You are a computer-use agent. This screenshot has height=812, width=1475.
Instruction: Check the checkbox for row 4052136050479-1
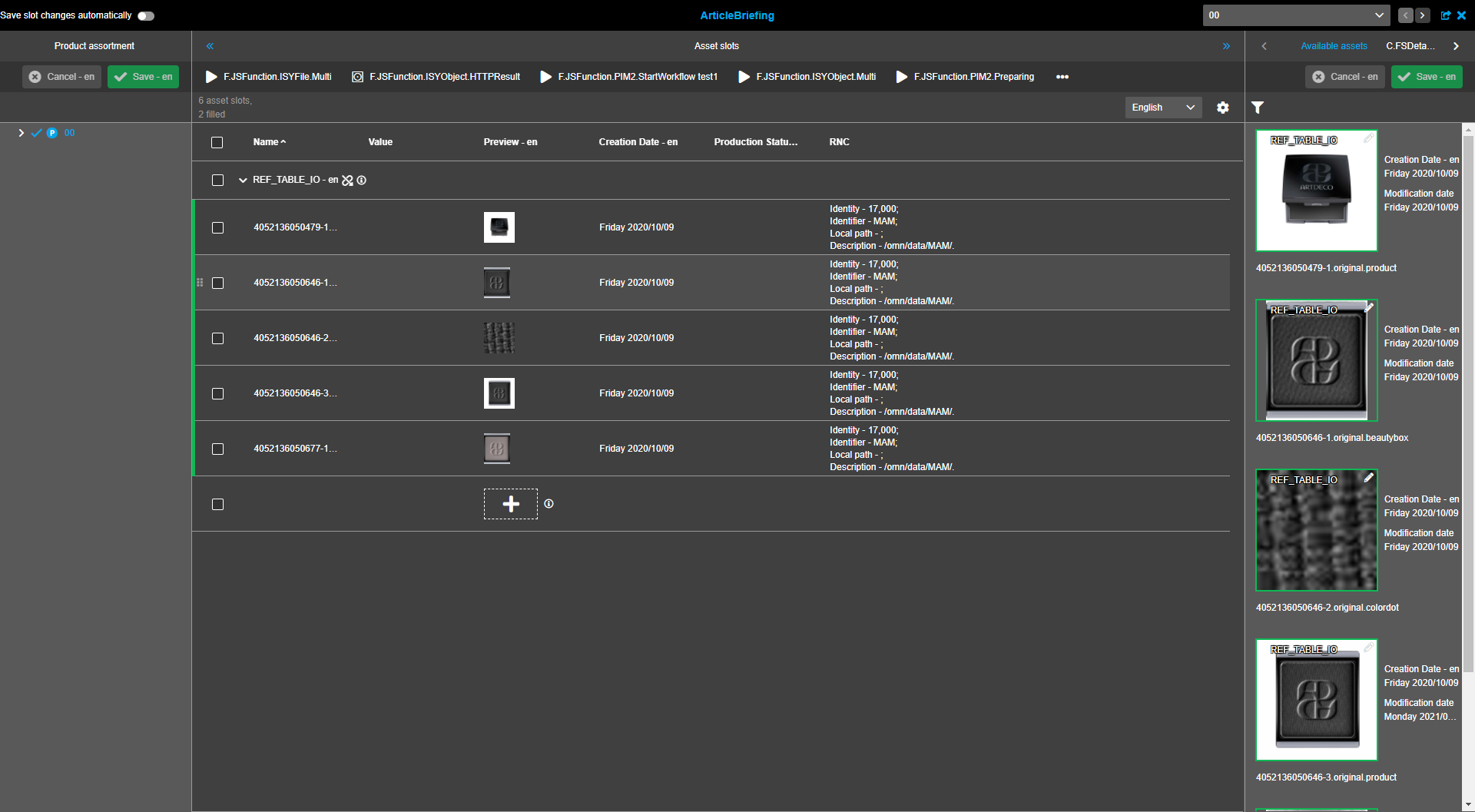coord(217,227)
